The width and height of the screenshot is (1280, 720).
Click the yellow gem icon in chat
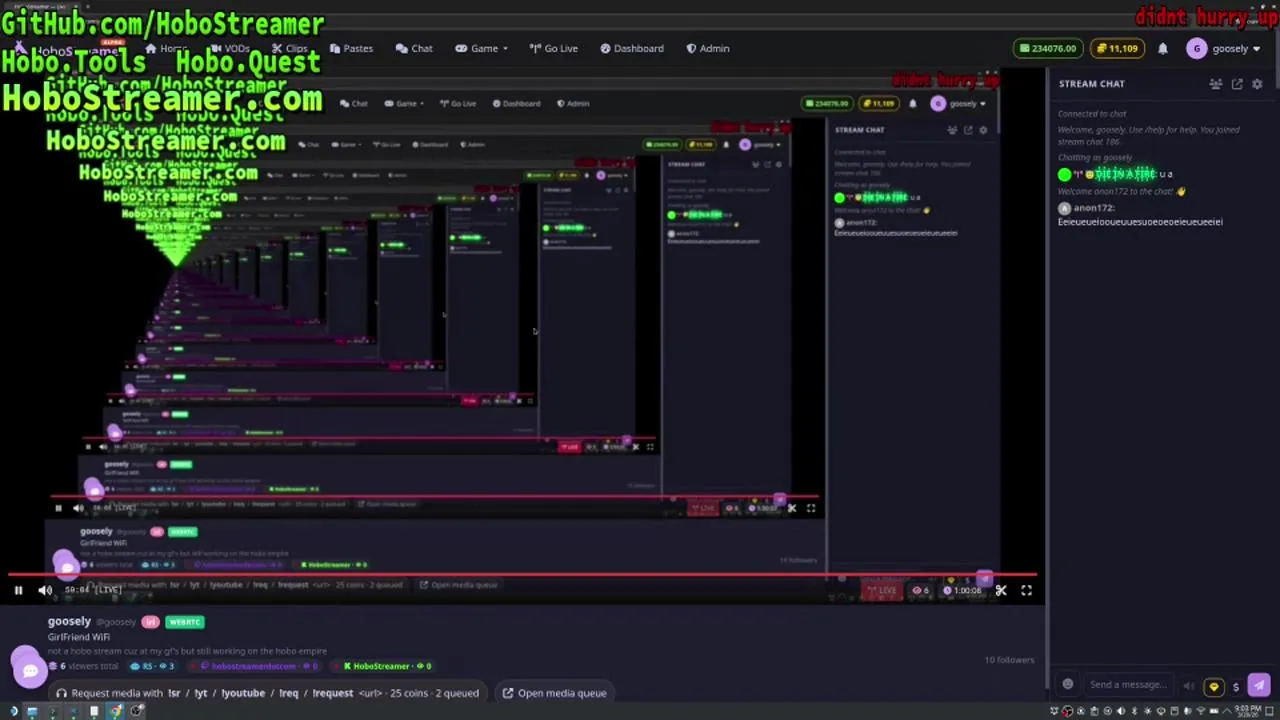click(x=1214, y=686)
